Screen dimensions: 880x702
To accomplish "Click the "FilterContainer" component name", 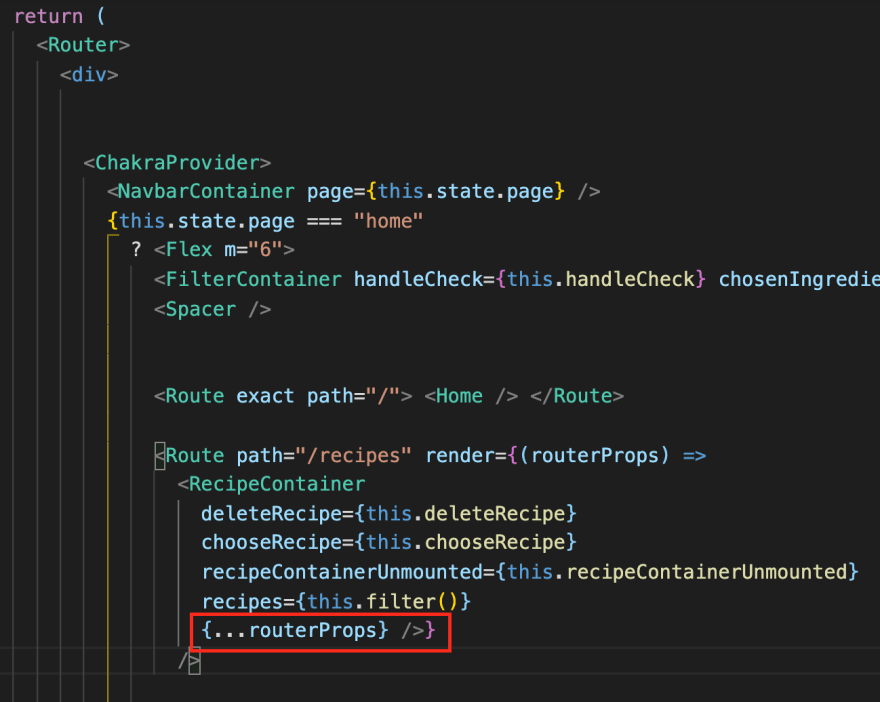I will coord(253,279).
